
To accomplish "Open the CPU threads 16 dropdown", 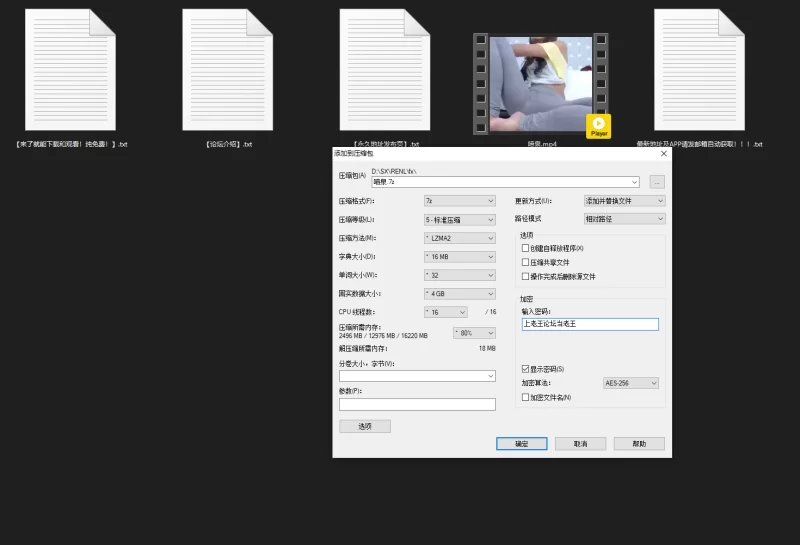I will coord(445,312).
